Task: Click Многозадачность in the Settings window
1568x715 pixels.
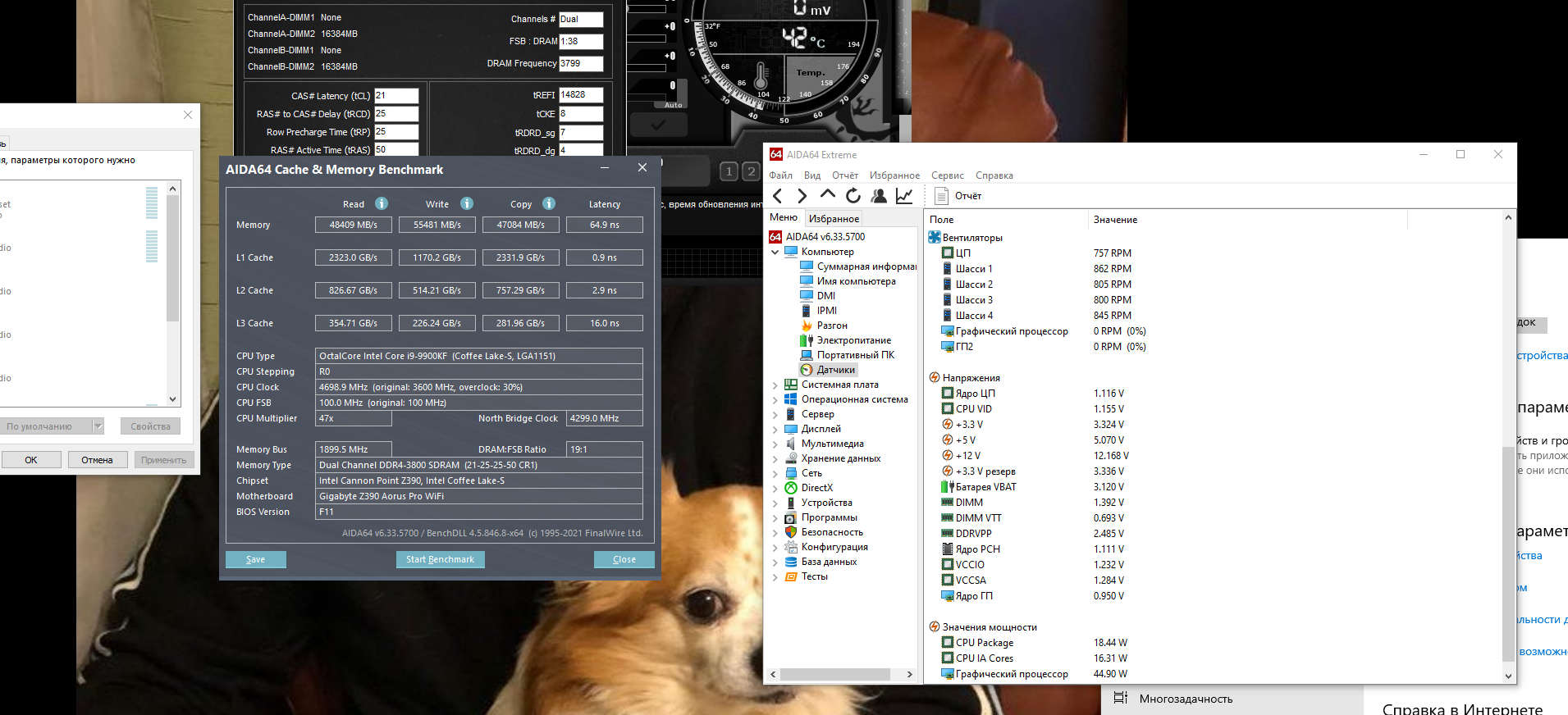Action: tap(1186, 699)
